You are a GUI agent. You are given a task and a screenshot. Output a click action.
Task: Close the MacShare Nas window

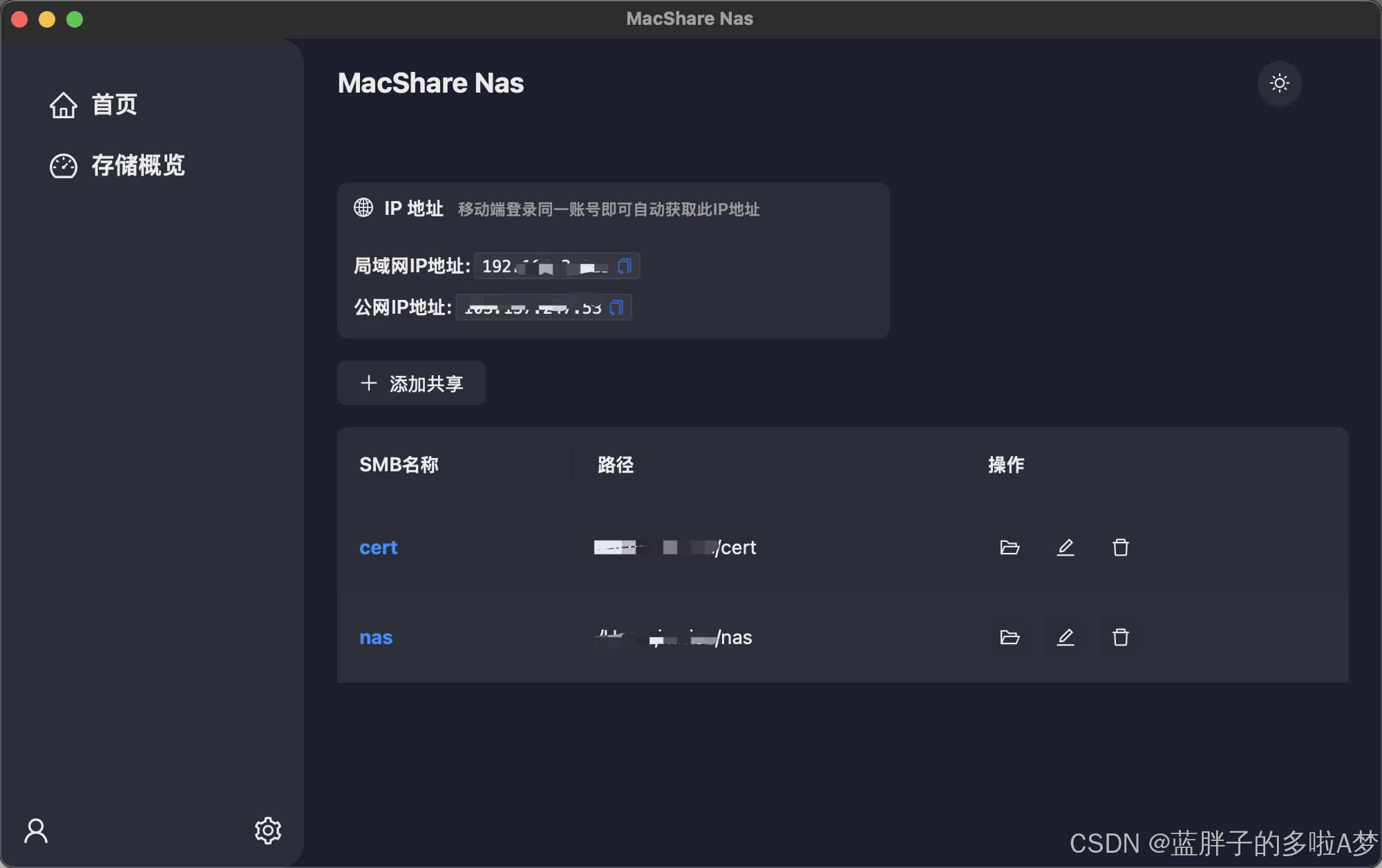pos(19,19)
